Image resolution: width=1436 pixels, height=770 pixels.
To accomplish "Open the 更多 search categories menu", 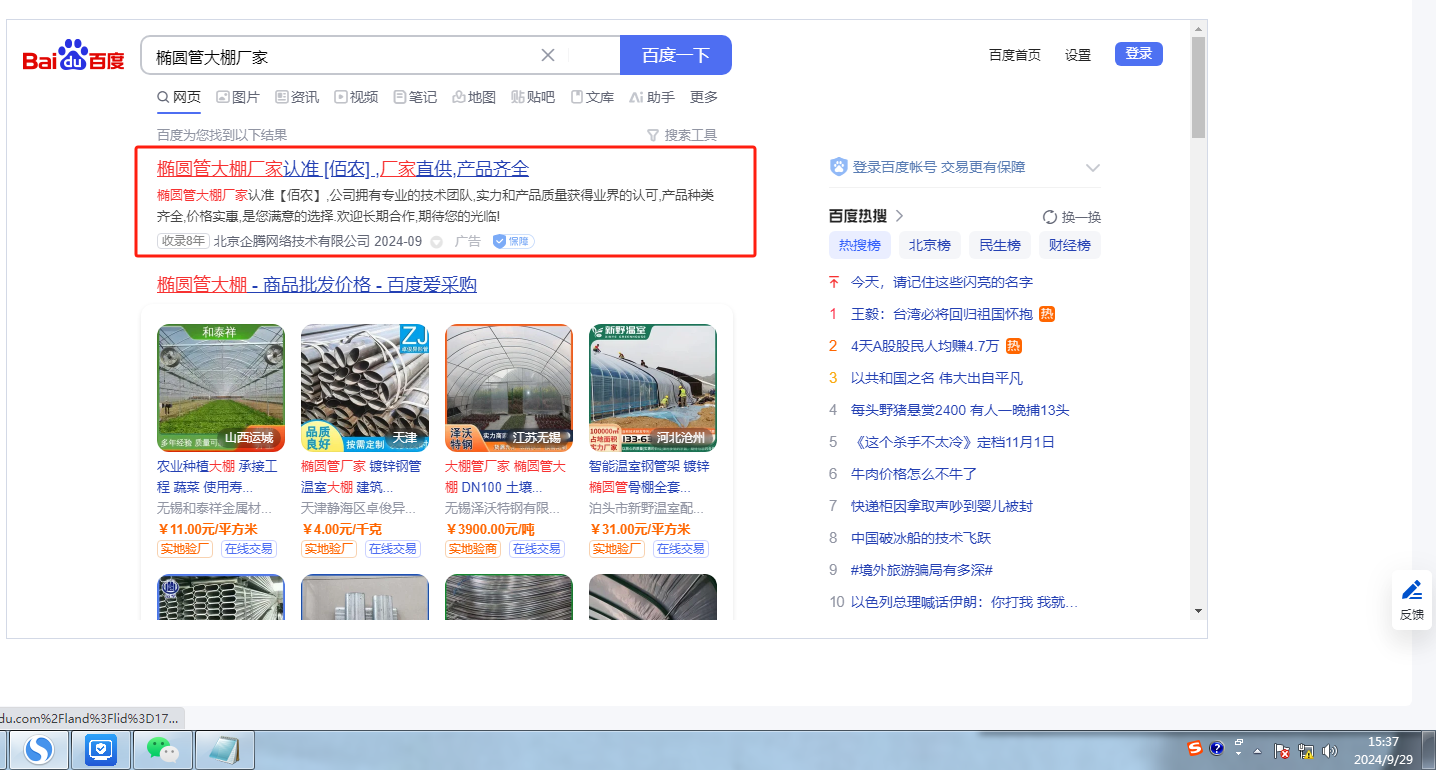I will pos(704,97).
